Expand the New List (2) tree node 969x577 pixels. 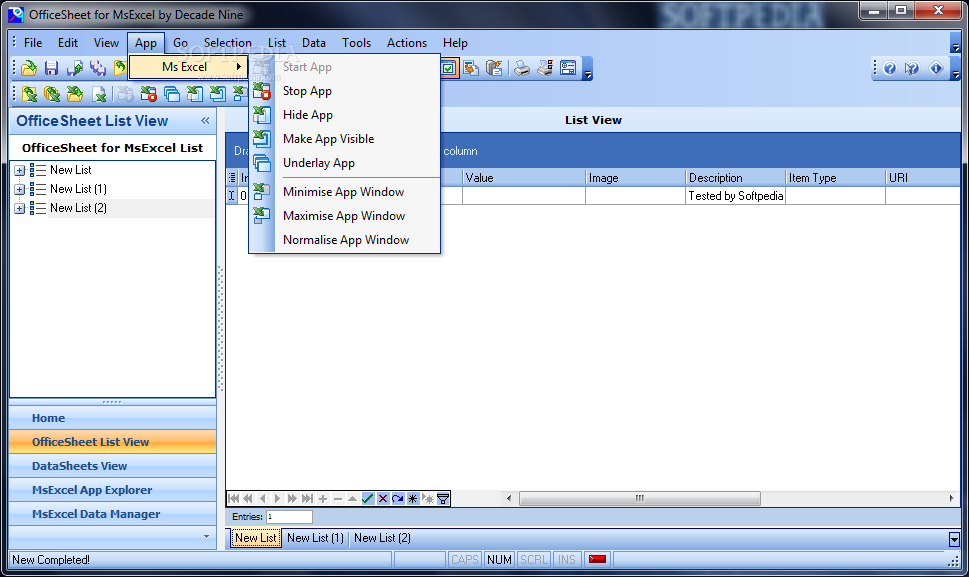19,208
